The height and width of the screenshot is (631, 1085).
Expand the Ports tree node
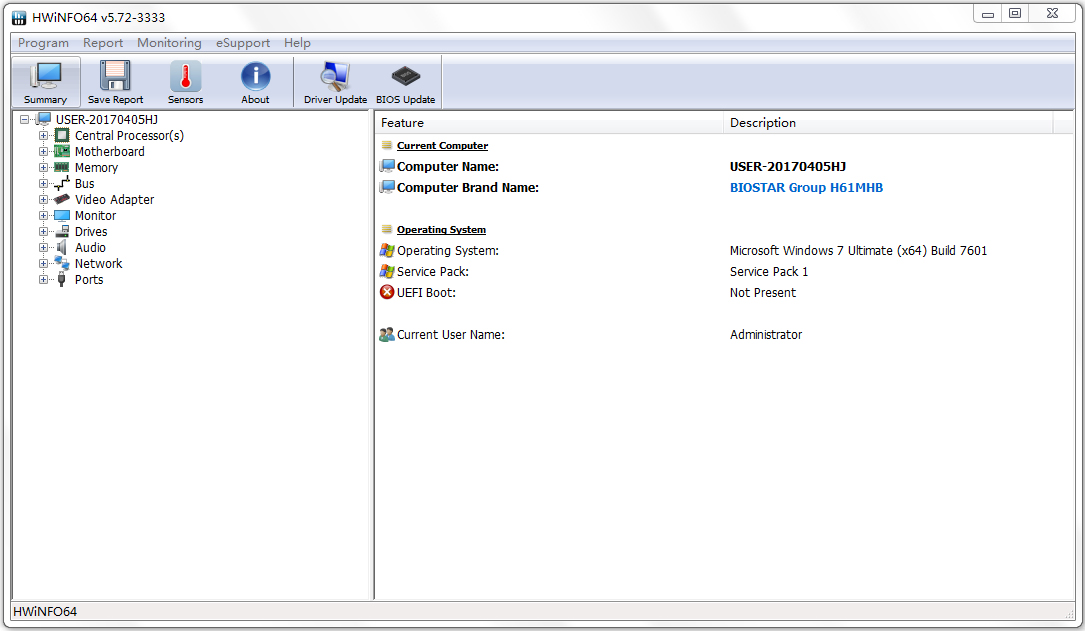(x=43, y=280)
